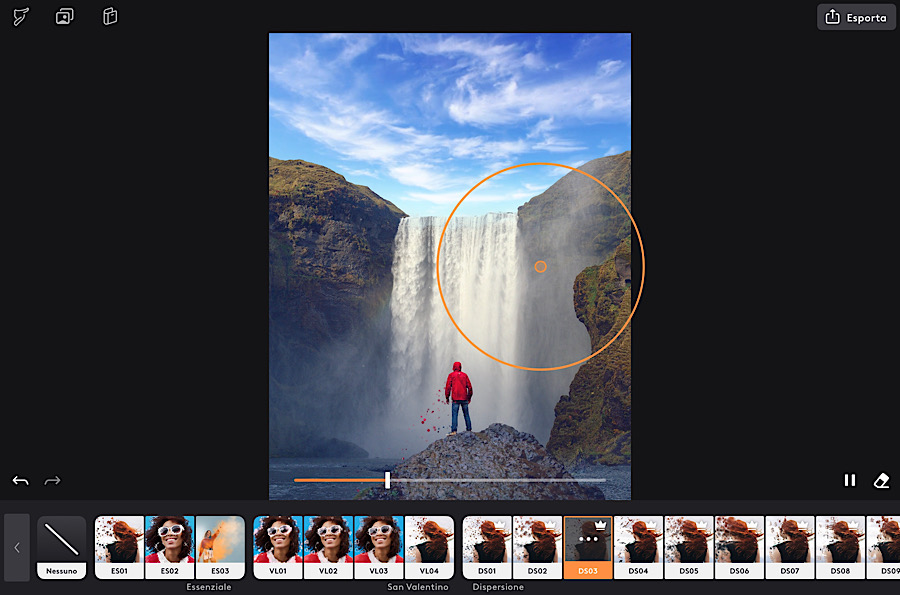Redo the last action

(53, 481)
